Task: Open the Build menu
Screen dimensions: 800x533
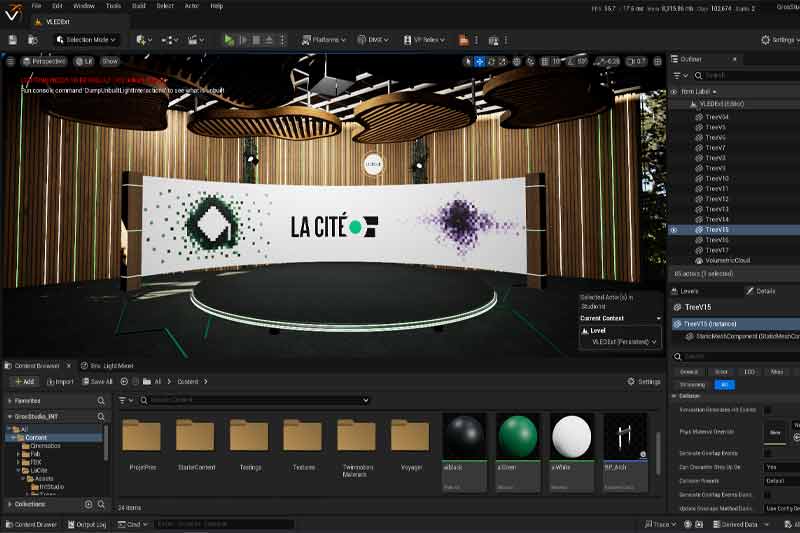Action: 139,6
